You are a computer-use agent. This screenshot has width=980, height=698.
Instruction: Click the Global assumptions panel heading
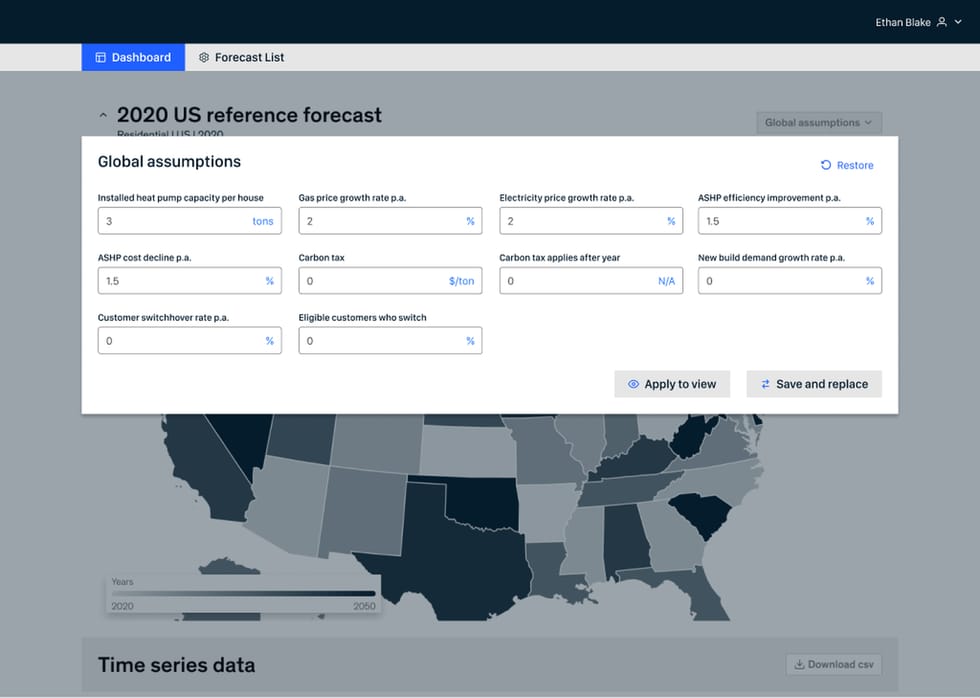(169, 162)
